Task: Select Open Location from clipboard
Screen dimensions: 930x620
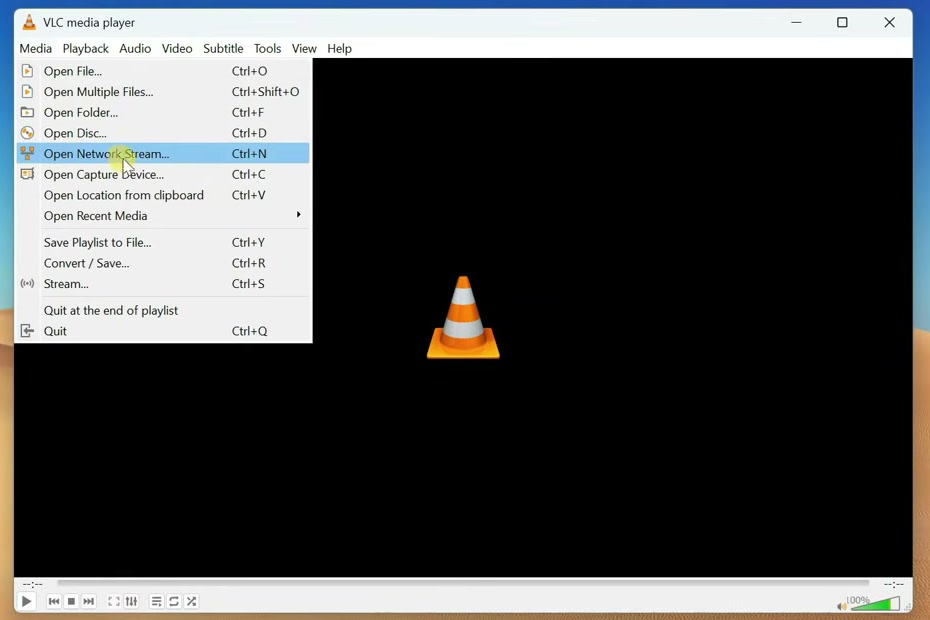Action: tap(163, 195)
